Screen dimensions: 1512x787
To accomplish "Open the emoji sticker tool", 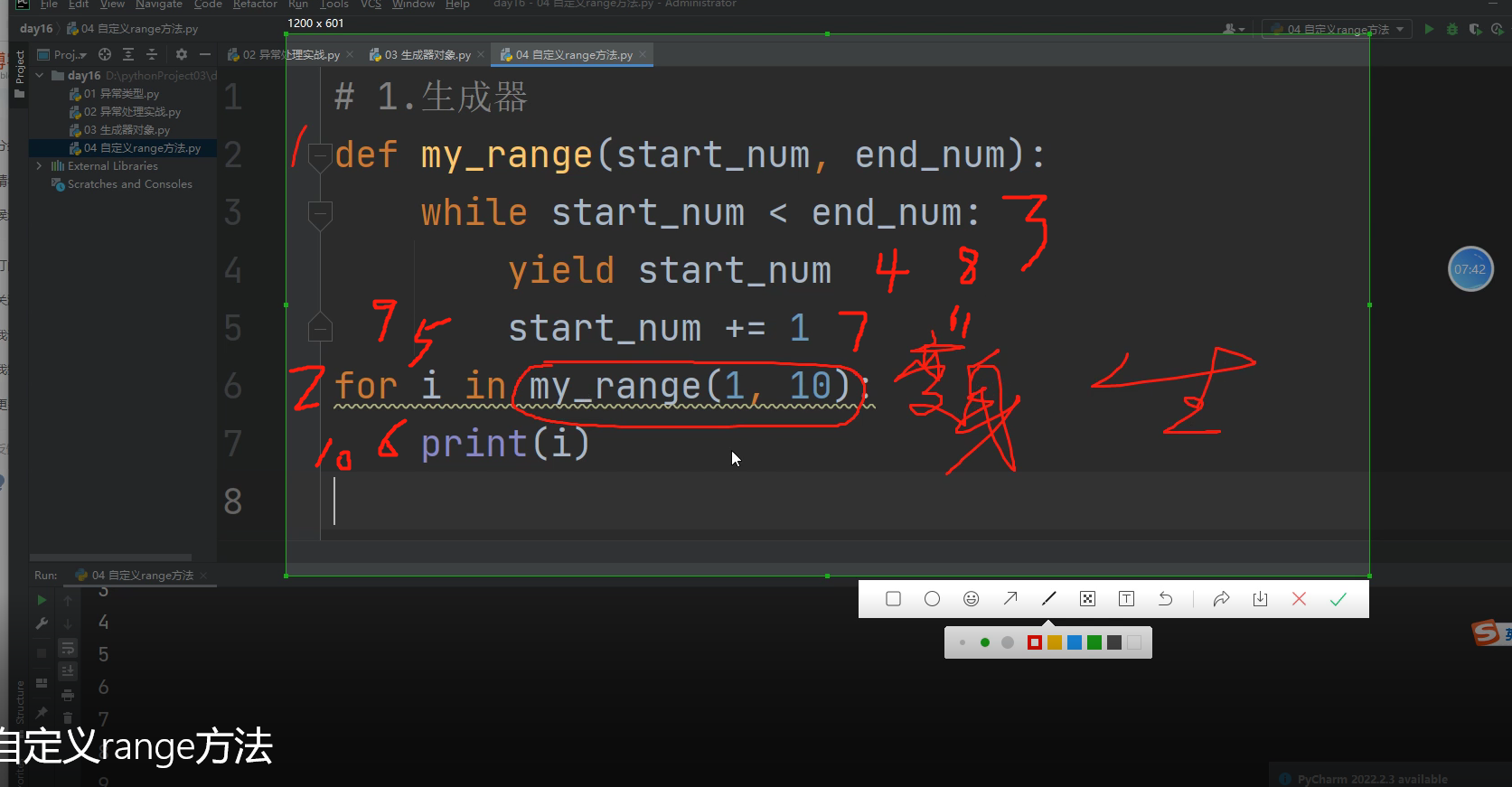I will pyautogui.click(x=971, y=599).
